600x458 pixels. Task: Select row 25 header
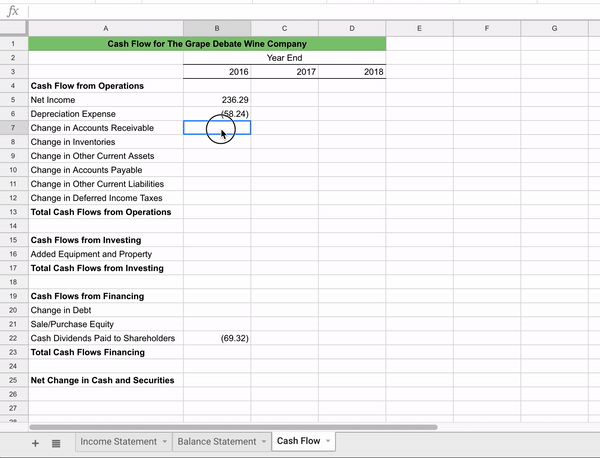pos(14,380)
